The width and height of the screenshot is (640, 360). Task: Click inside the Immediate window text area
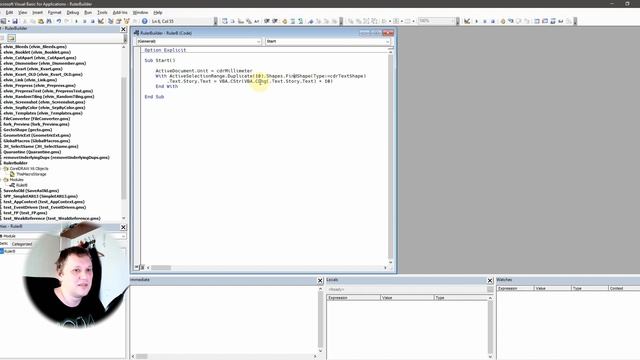224,318
